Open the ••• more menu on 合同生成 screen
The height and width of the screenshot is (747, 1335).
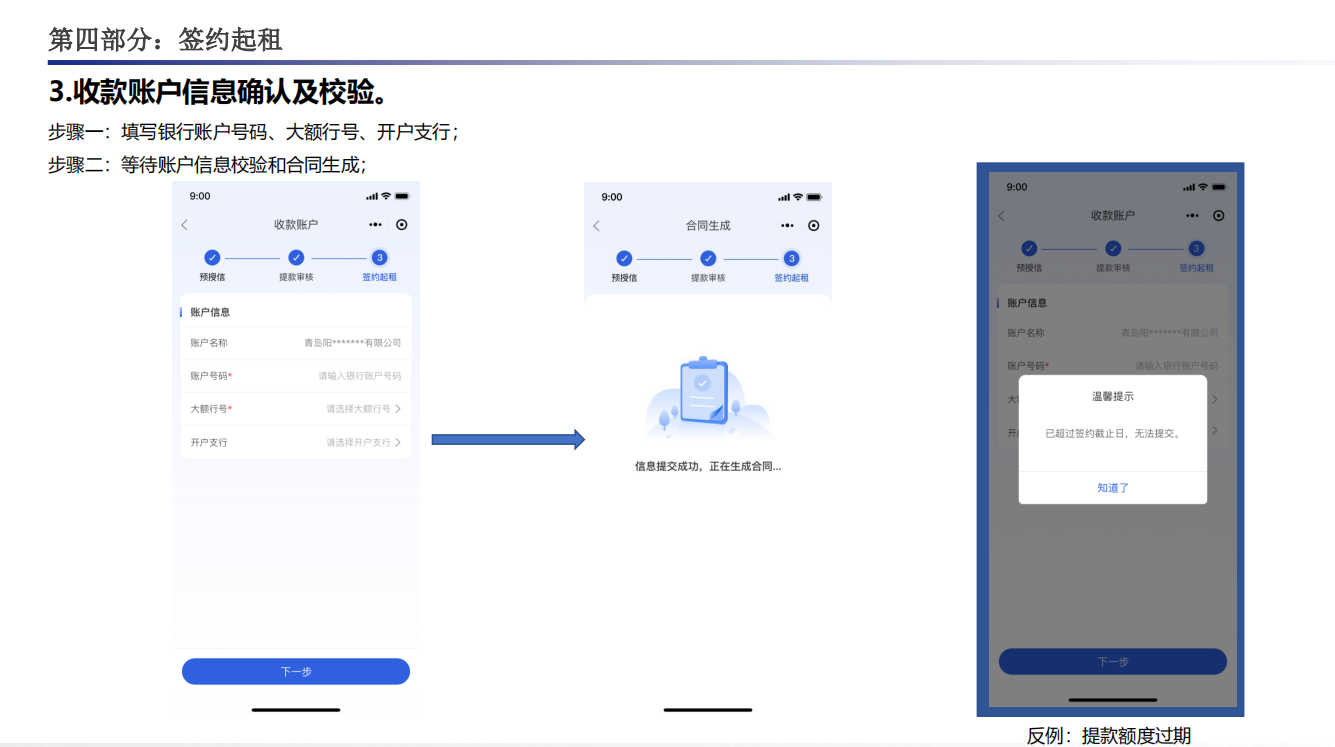[x=787, y=226]
